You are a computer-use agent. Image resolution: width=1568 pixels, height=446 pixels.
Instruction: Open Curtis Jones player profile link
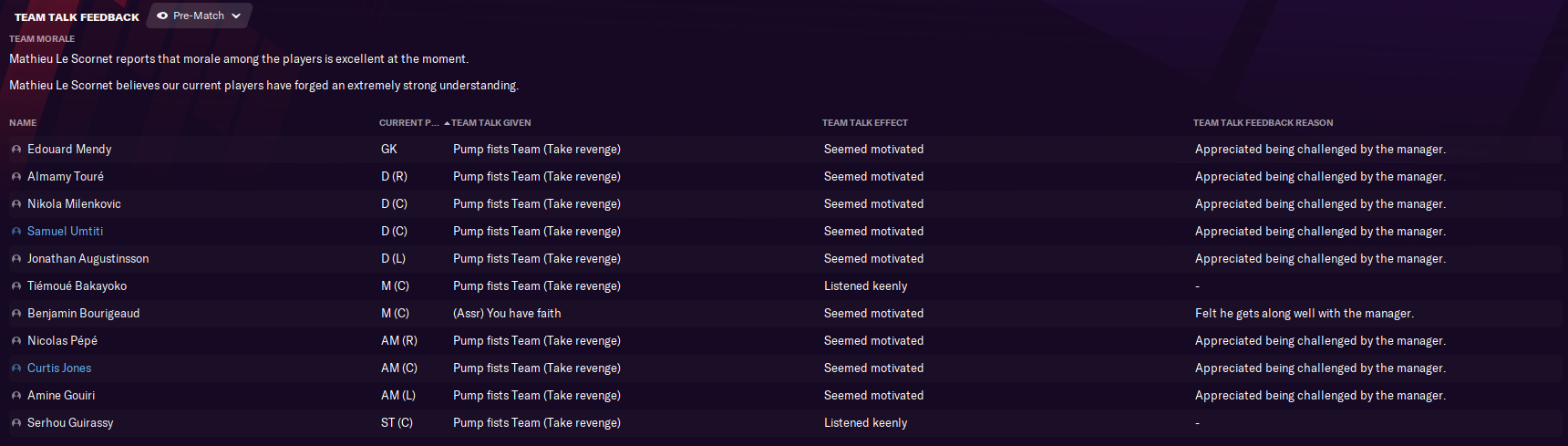click(x=59, y=368)
